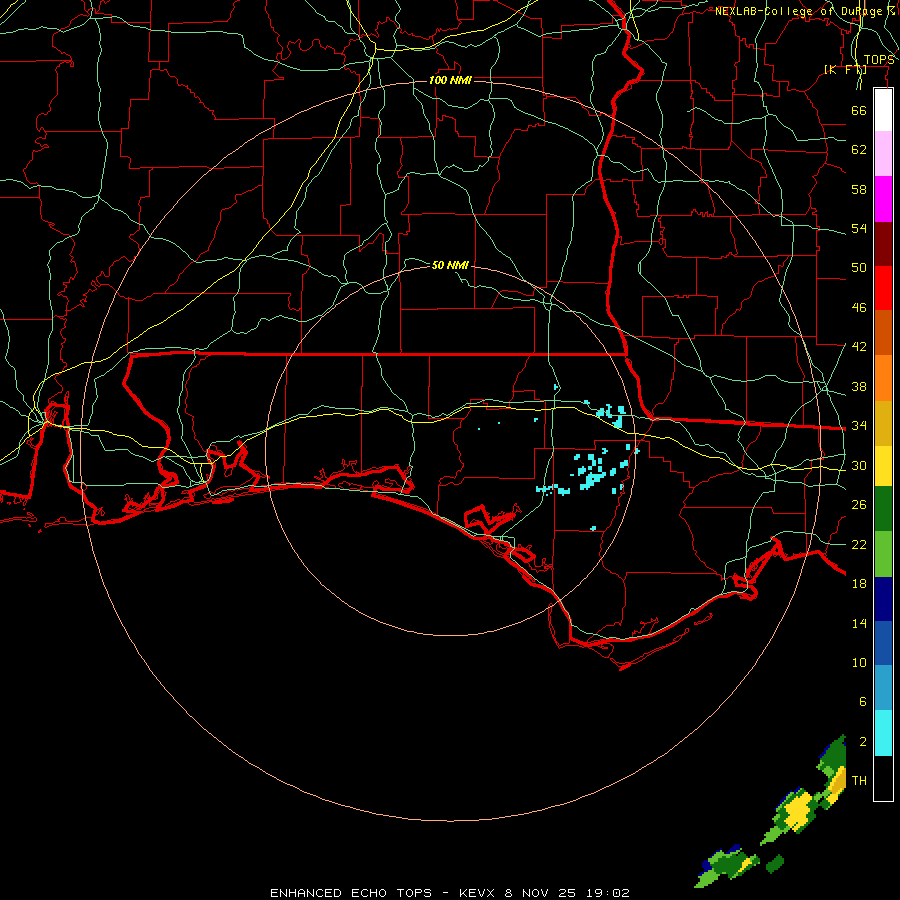The width and height of the screenshot is (900, 900).
Task: Click the legend value "26"
Action: [x=859, y=505]
